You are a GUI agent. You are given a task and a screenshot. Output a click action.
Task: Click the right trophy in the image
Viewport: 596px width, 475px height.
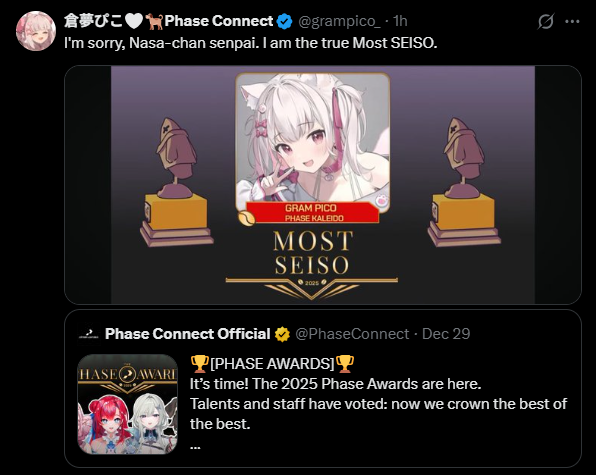(x=464, y=182)
